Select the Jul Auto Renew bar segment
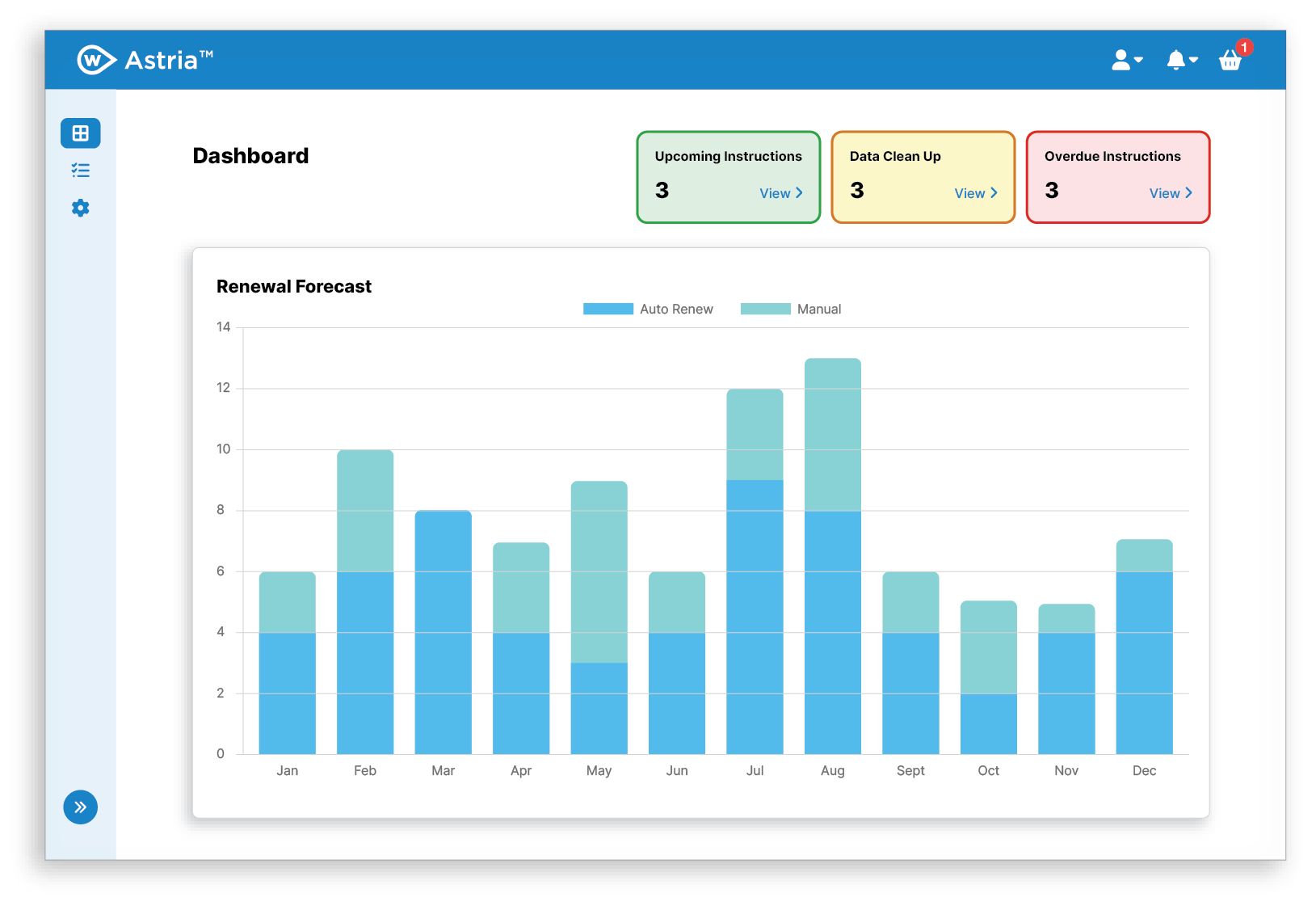The width and height of the screenshot is (1316, 906). click(x=755, y=617)
